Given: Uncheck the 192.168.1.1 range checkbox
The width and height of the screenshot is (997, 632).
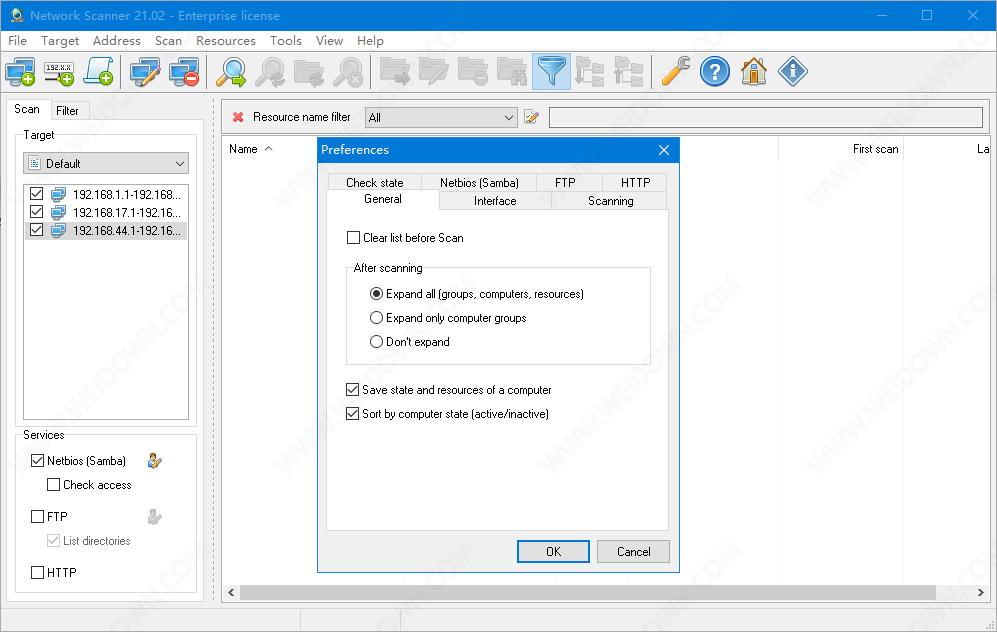Looking at the screenshot, I should 36,194.
